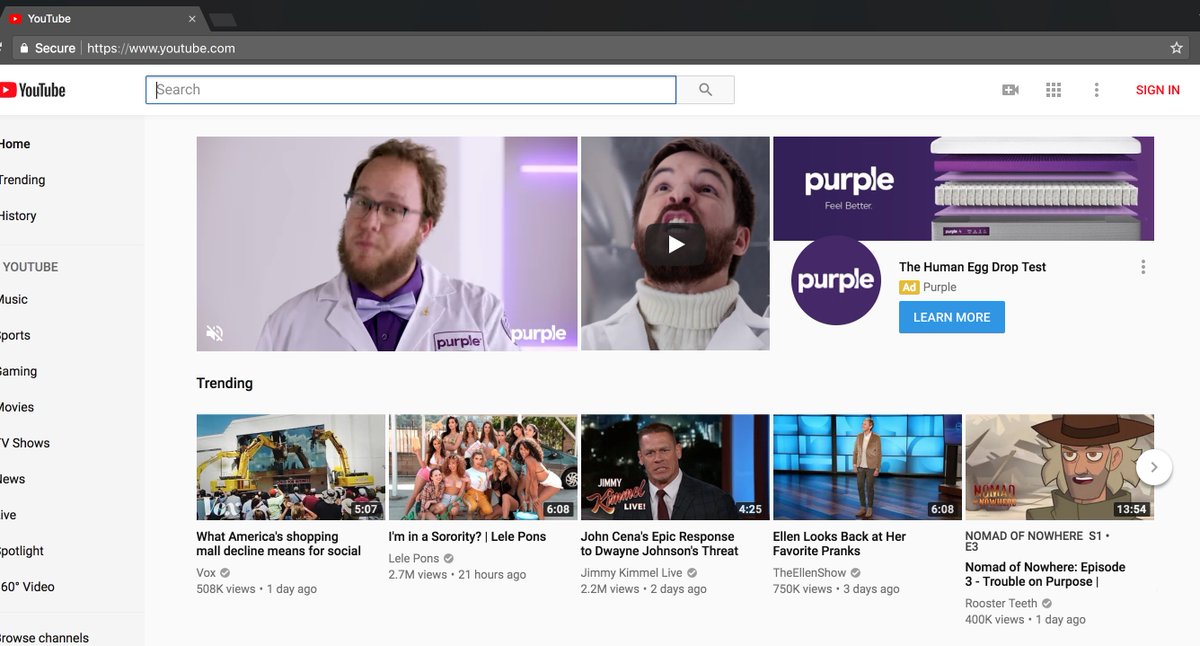Open a new browser tab

(x=222, y=19)
